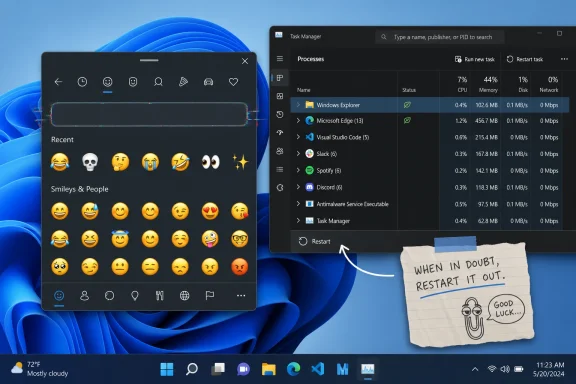This screenshot has width=576, height=384.
Task: Select the globe travel emoji category
Action: tap(184, 295)
